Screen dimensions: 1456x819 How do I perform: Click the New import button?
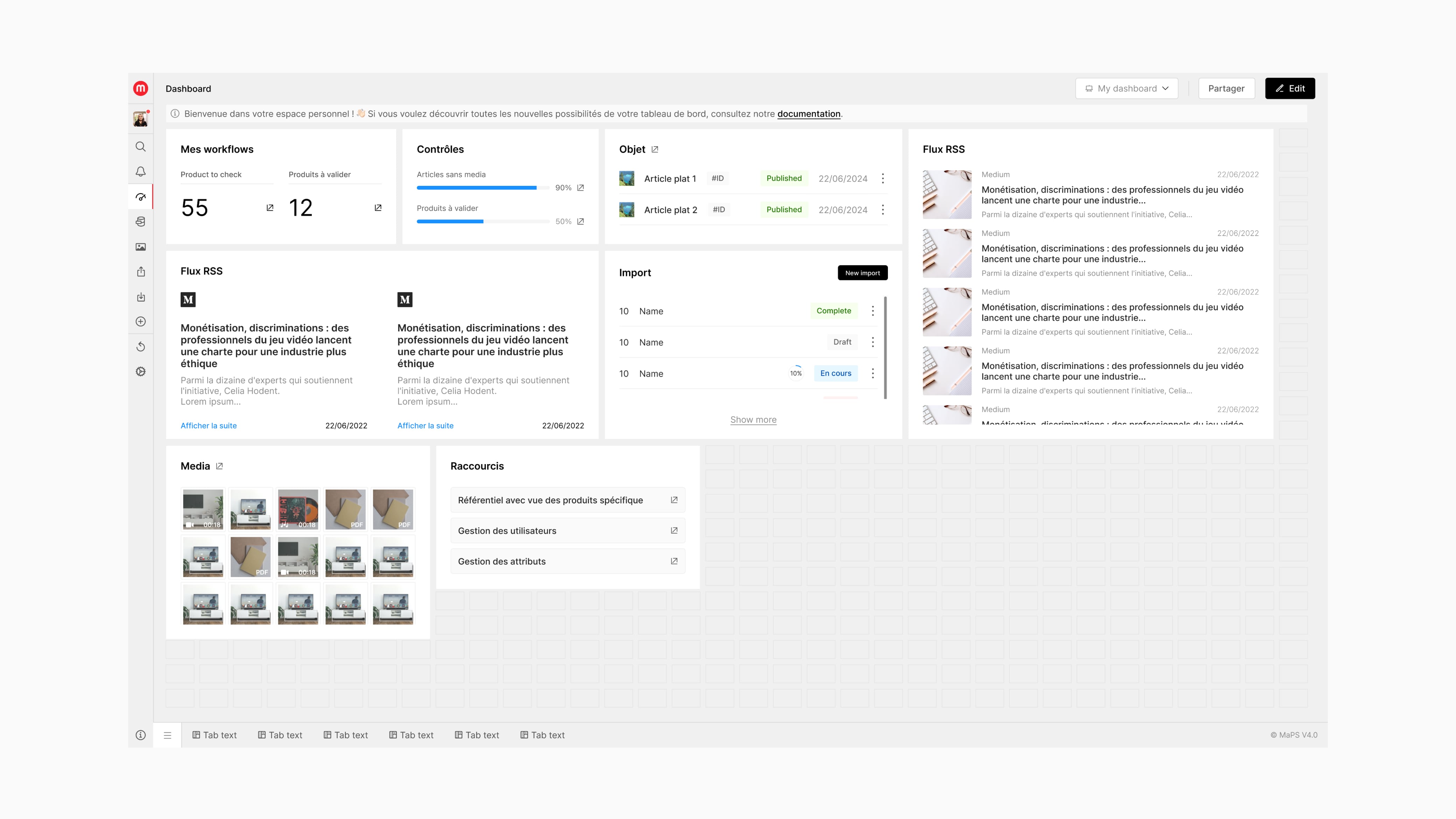(862, 272)
